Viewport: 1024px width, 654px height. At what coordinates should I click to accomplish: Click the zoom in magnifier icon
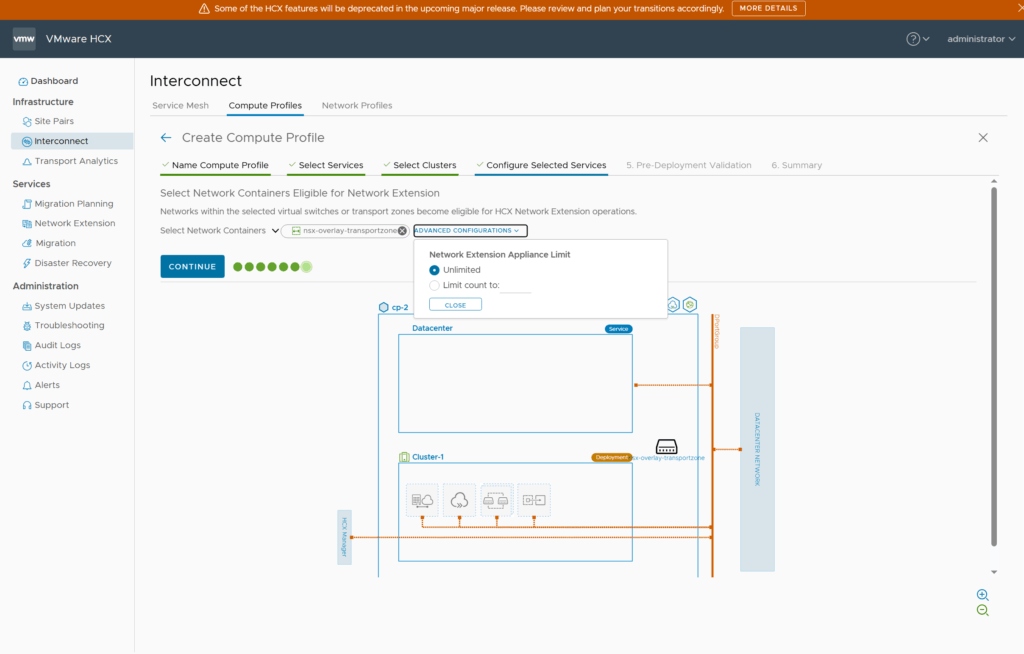pos(982,595)
